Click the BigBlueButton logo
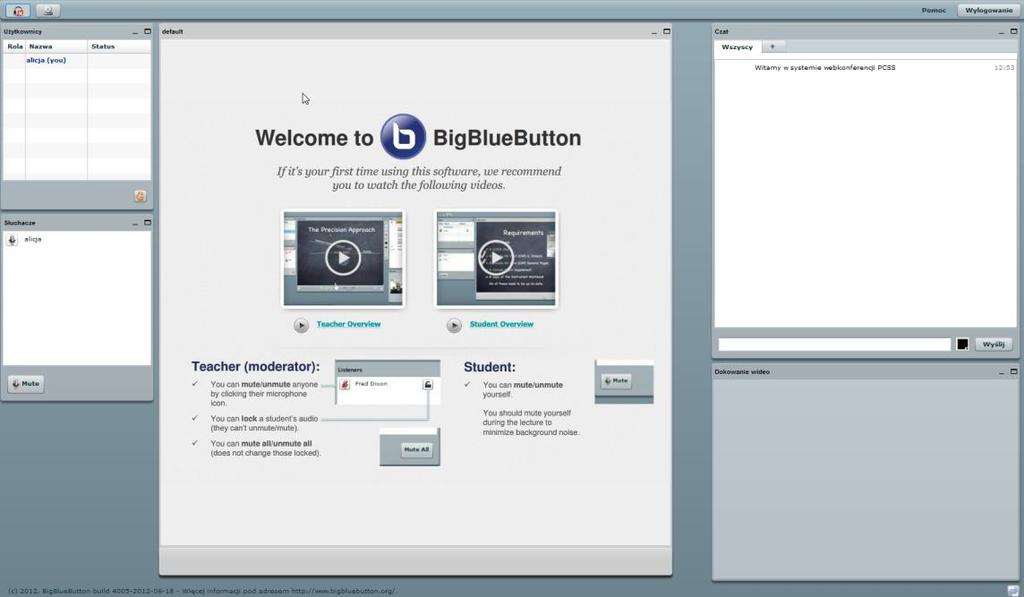Image resolution: width=1024 pixels, height=597 pixels. (403, 137)
